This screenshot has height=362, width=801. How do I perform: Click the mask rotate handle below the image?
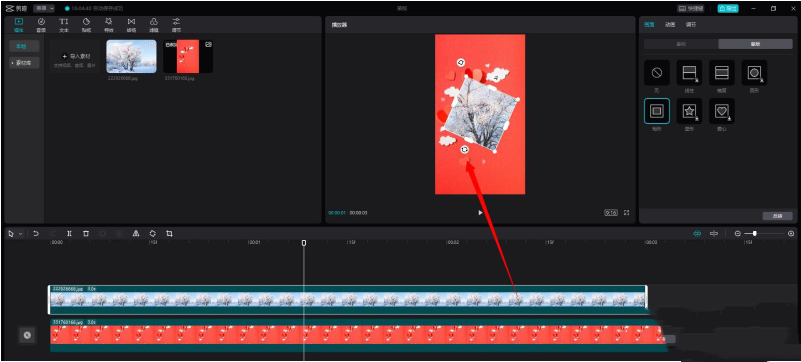click(x=464, y=150)
